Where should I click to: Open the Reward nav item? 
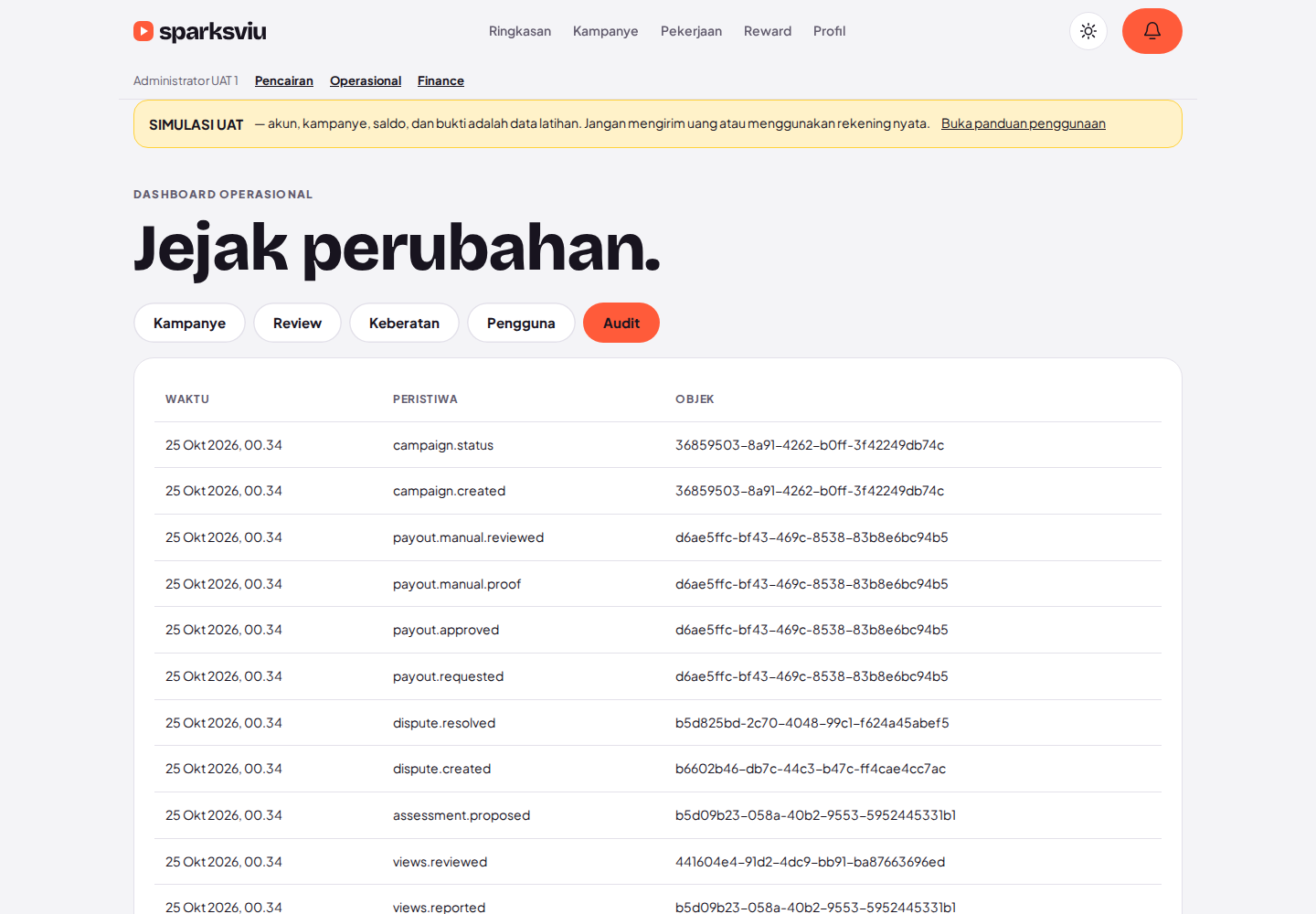(x=768, y=31)
